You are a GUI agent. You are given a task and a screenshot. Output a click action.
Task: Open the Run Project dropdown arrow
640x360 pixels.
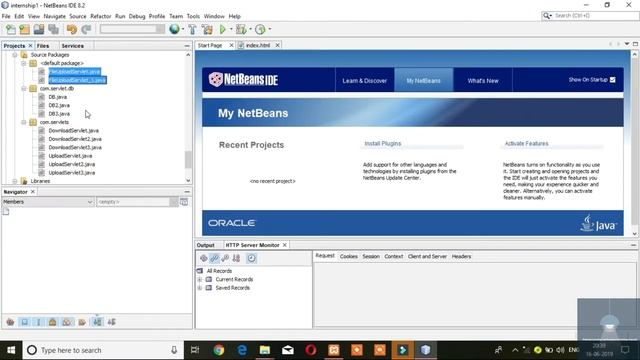pos(230,29)
